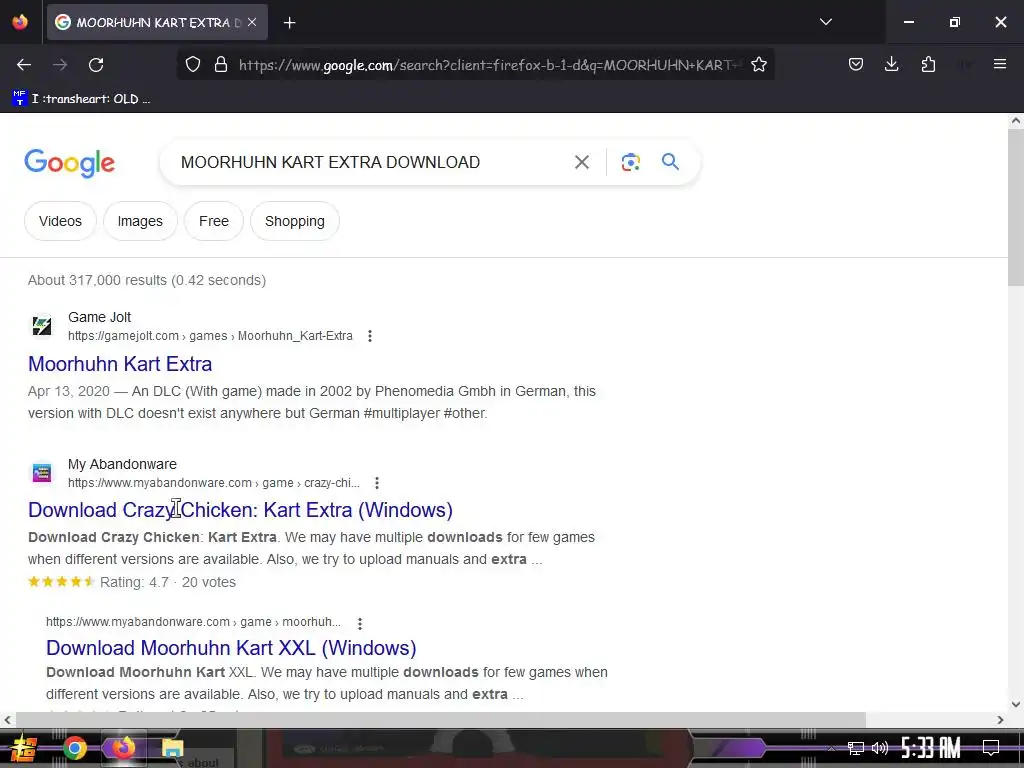Open the extensions puzzle icon
The height and width of the screenshot is (768, 1024).
coord(928,64)
